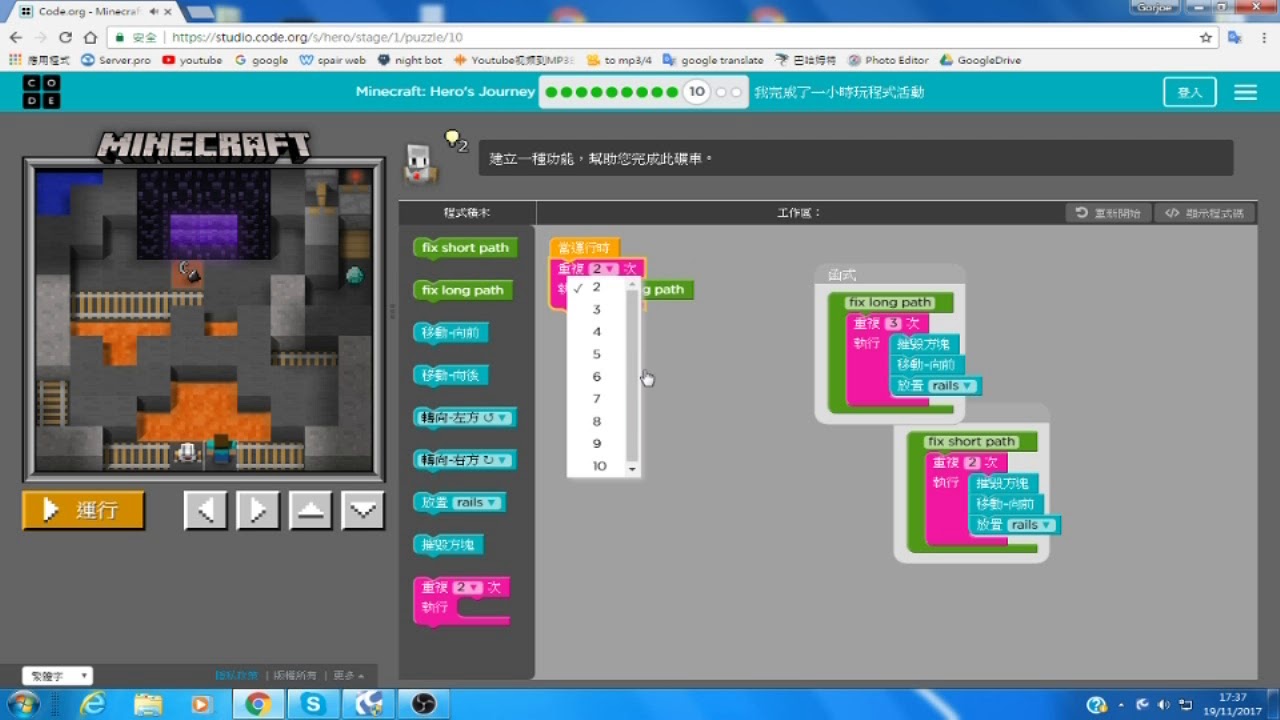
Task: Click the left arrow movement button
Action: coord(205,510)
